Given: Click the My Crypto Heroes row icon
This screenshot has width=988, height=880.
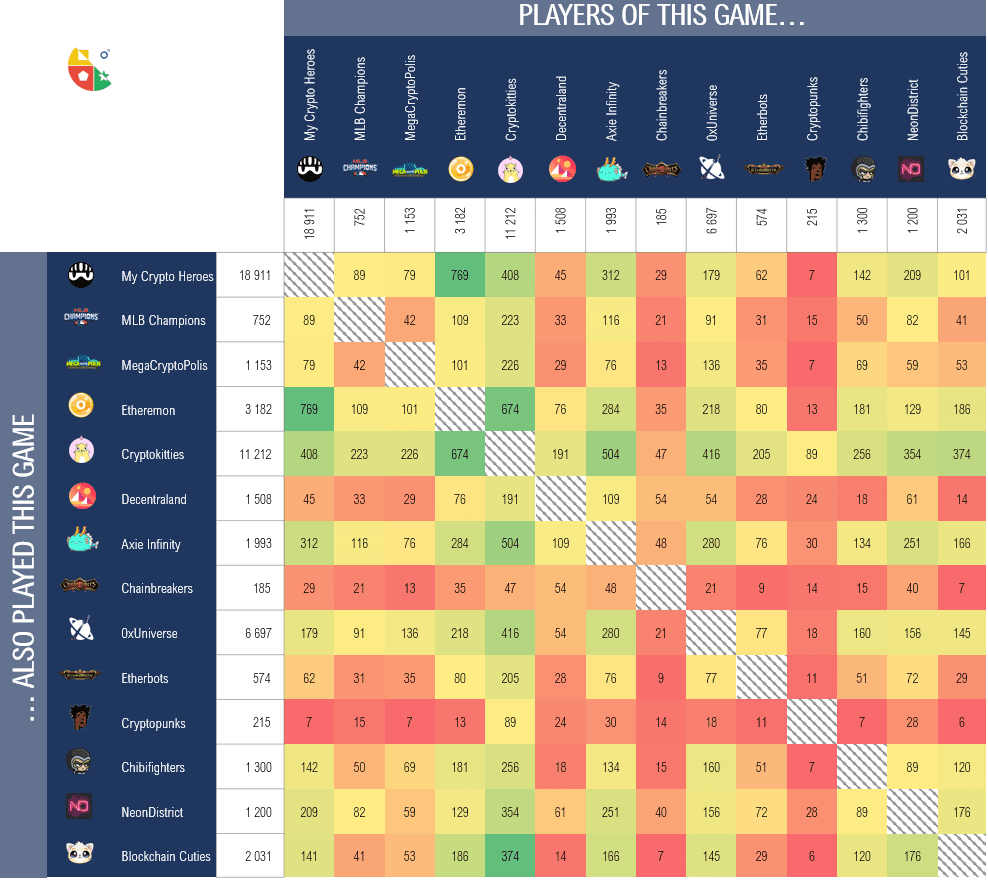Looking at the screenshot, I should click(x=81, y=275).
